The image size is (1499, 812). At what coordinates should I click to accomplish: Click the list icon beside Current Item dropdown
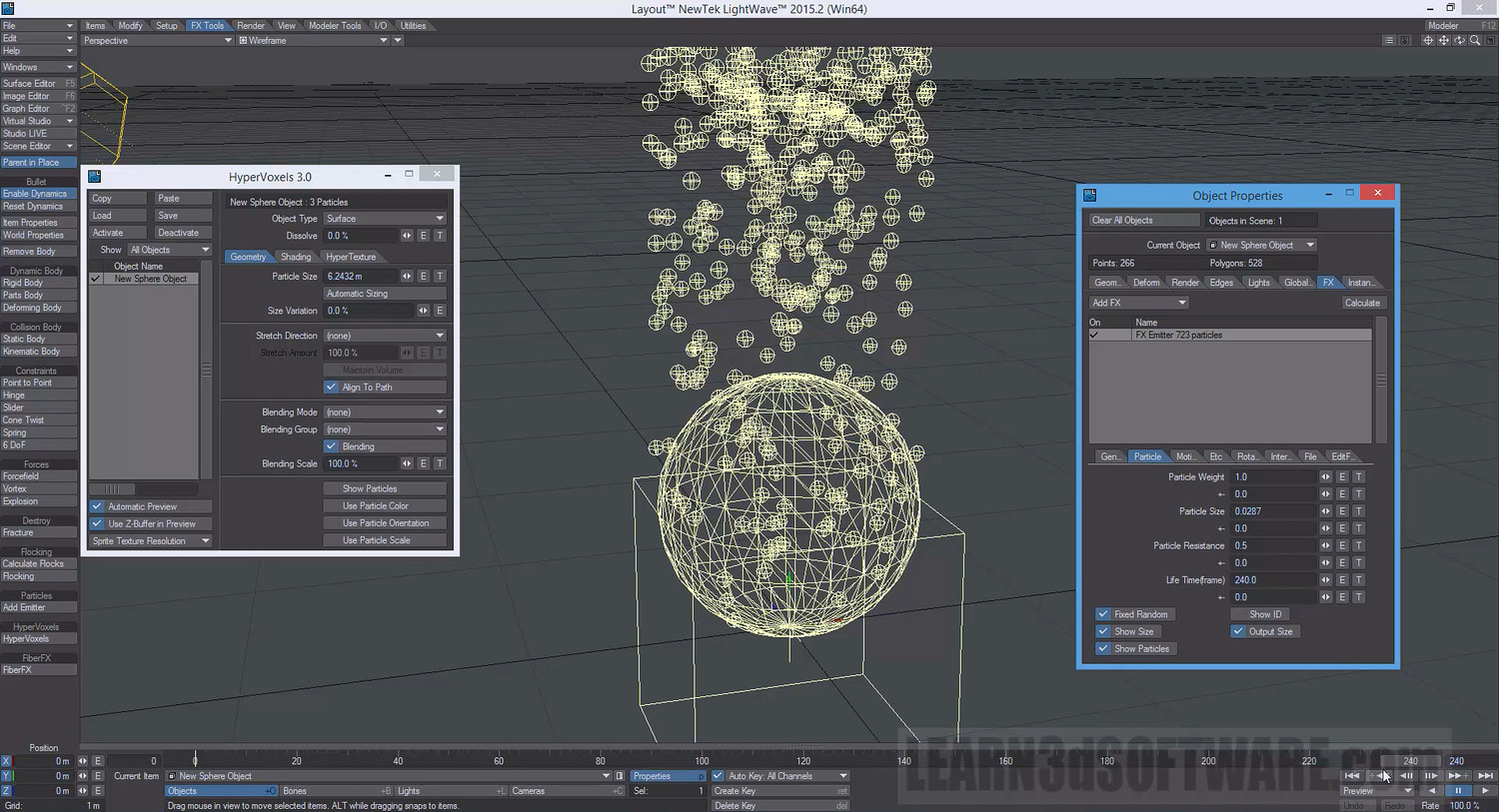point(620,776)
